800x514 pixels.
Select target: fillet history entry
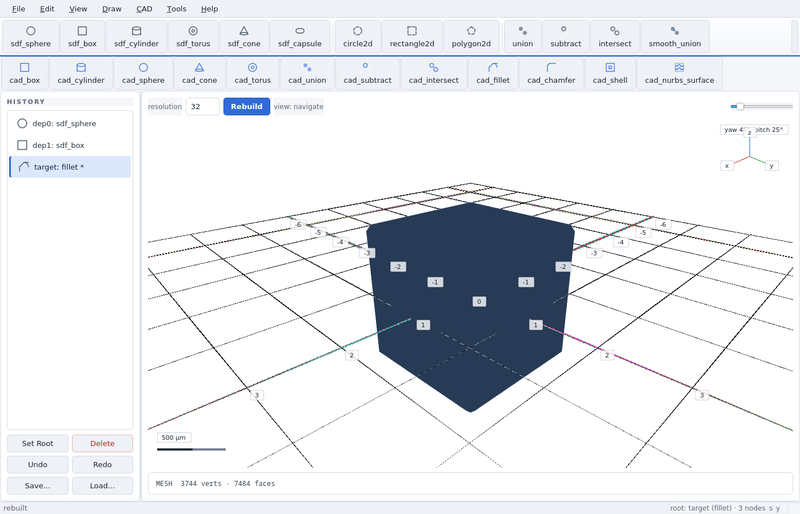point(70,167)
